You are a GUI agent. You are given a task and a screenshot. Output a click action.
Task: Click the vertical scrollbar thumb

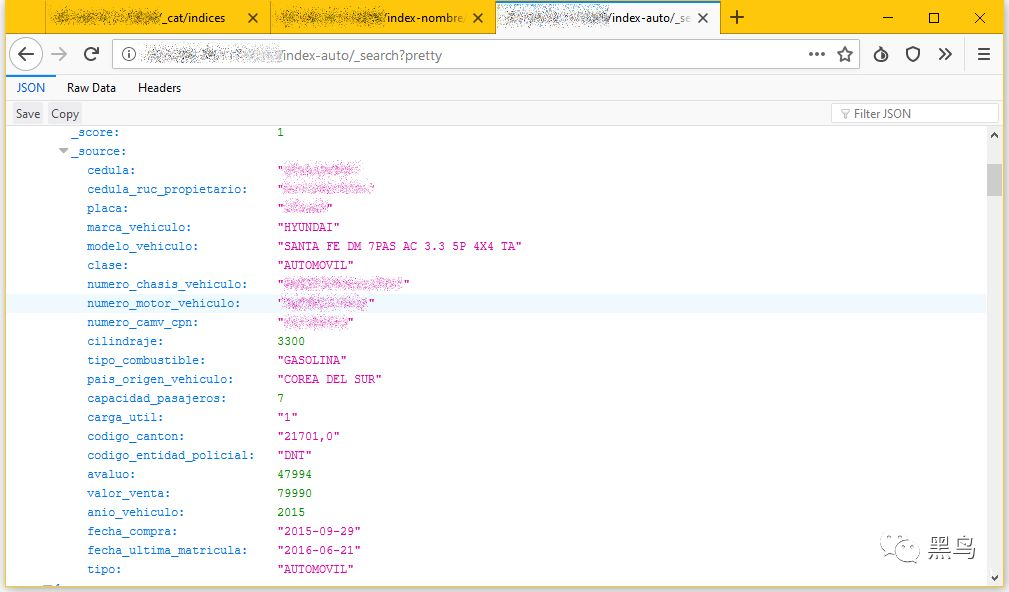click(x=994, y=180)
